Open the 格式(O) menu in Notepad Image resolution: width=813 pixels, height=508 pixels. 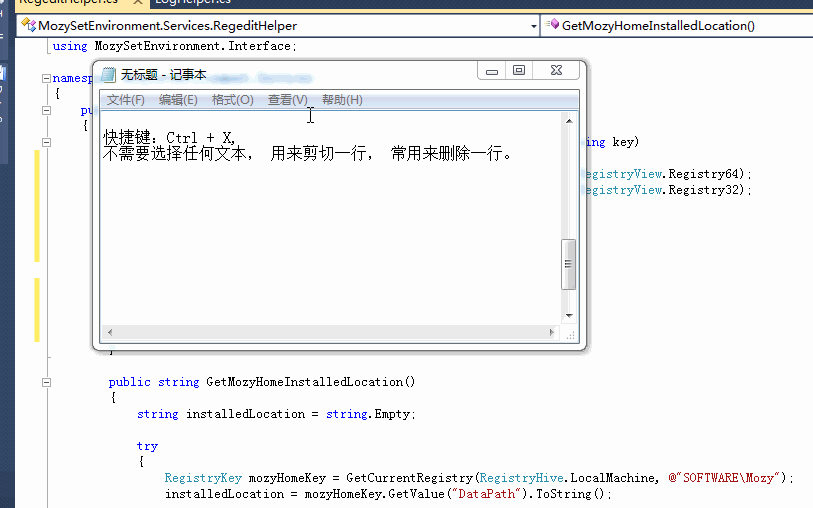click(232, 100)
